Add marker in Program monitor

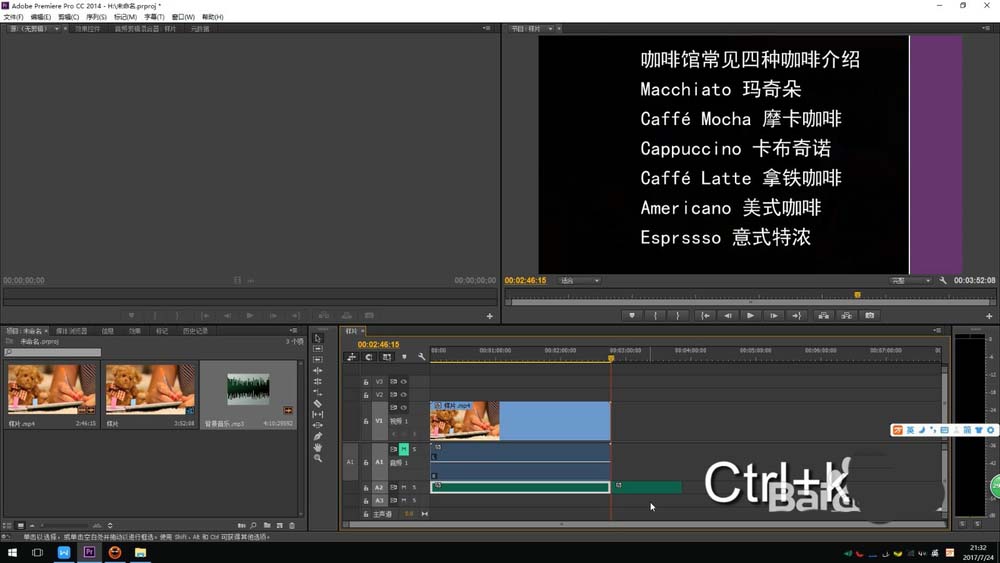click(x=631, y=316)
